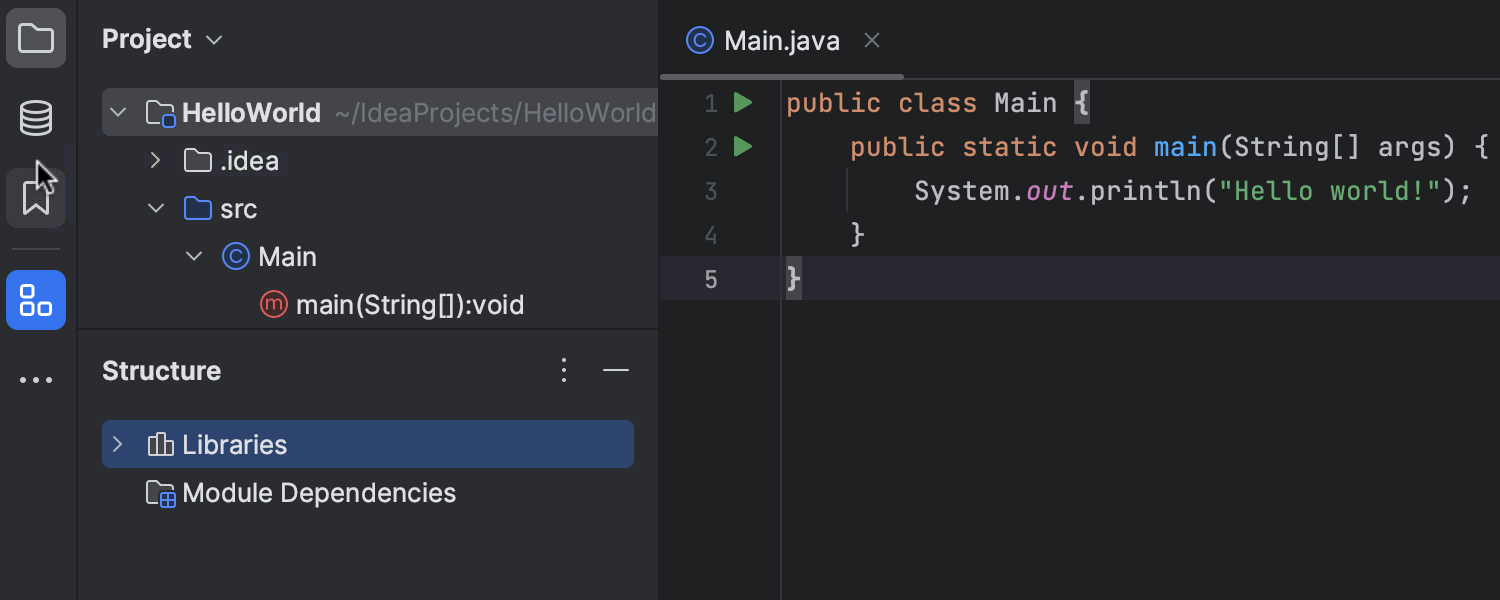The image size is (1500, 600).
Task: Hide the Structure panel with minimize icon
Action: [616, 370]
